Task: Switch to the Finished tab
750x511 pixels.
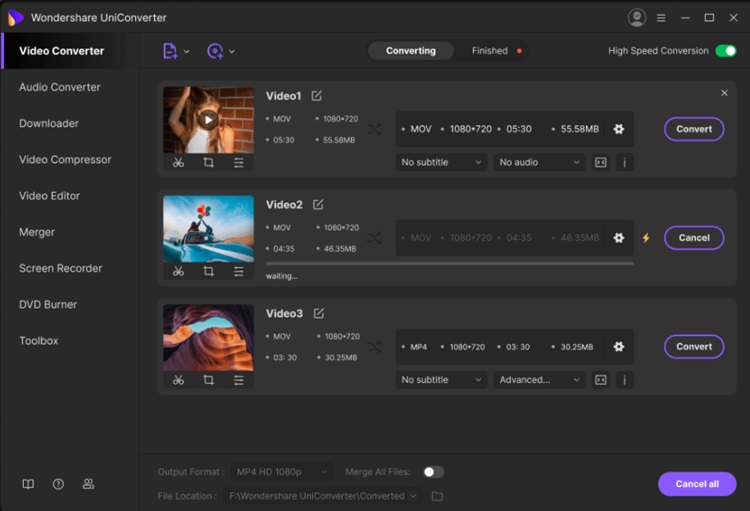Action: [490, 51]
